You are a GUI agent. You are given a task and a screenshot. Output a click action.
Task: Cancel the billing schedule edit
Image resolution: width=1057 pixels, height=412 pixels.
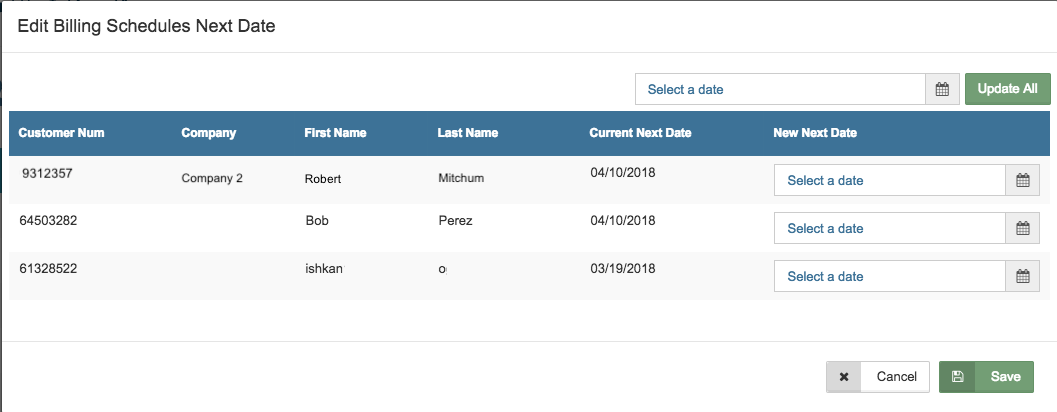[878, 377]
